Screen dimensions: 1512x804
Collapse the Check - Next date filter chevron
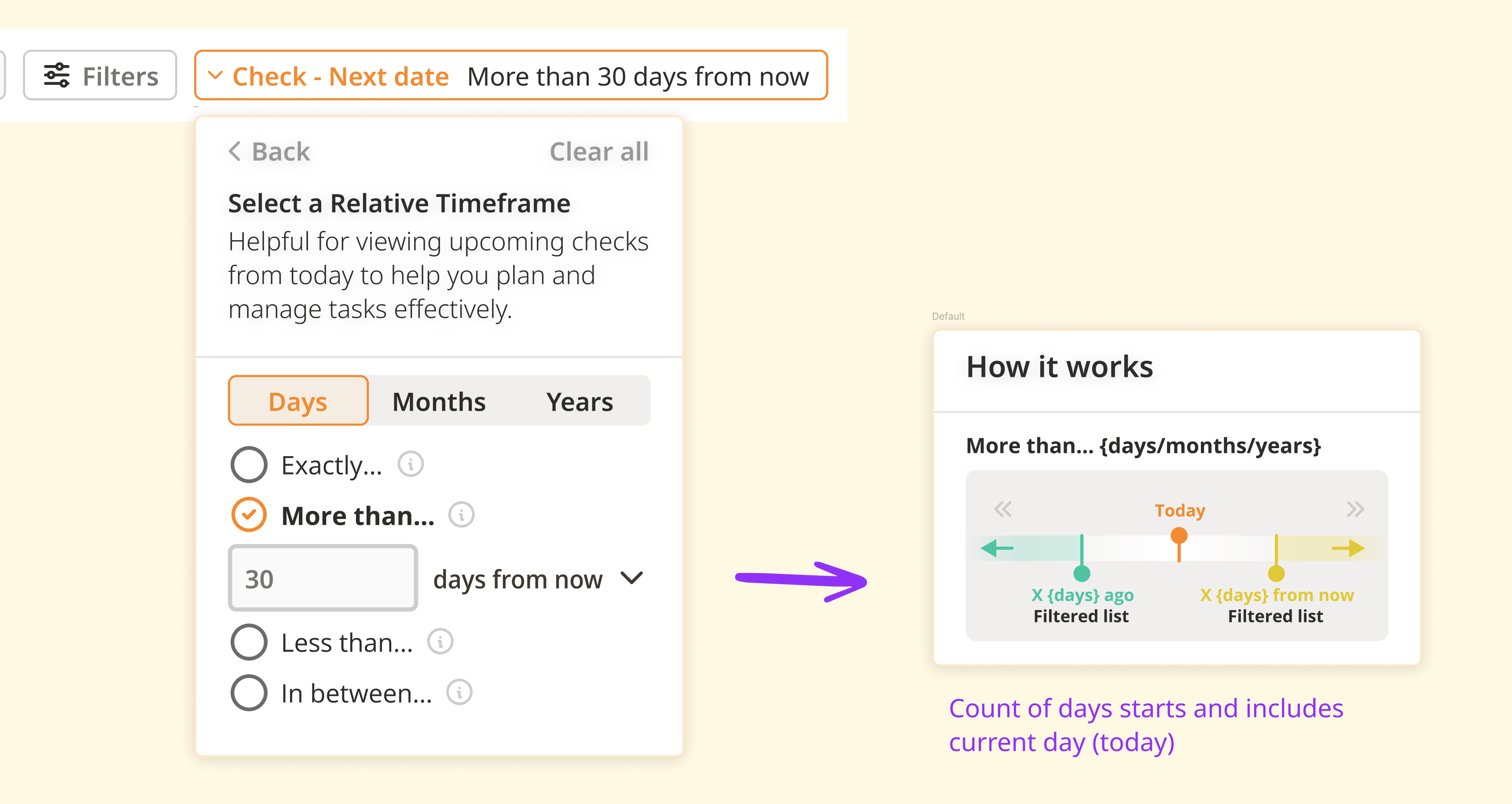216,76
